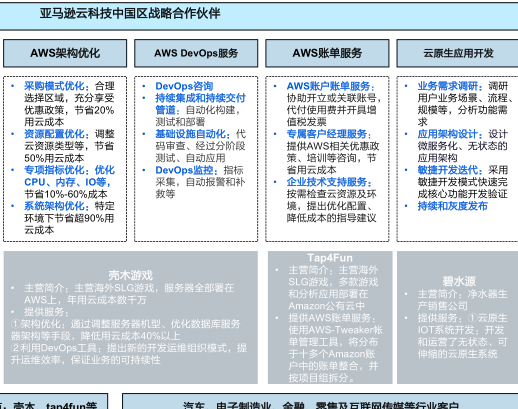Click the 壳木游戏 case study title
Viewport: 518px width, 409px height.
click(x=130, y=275)
